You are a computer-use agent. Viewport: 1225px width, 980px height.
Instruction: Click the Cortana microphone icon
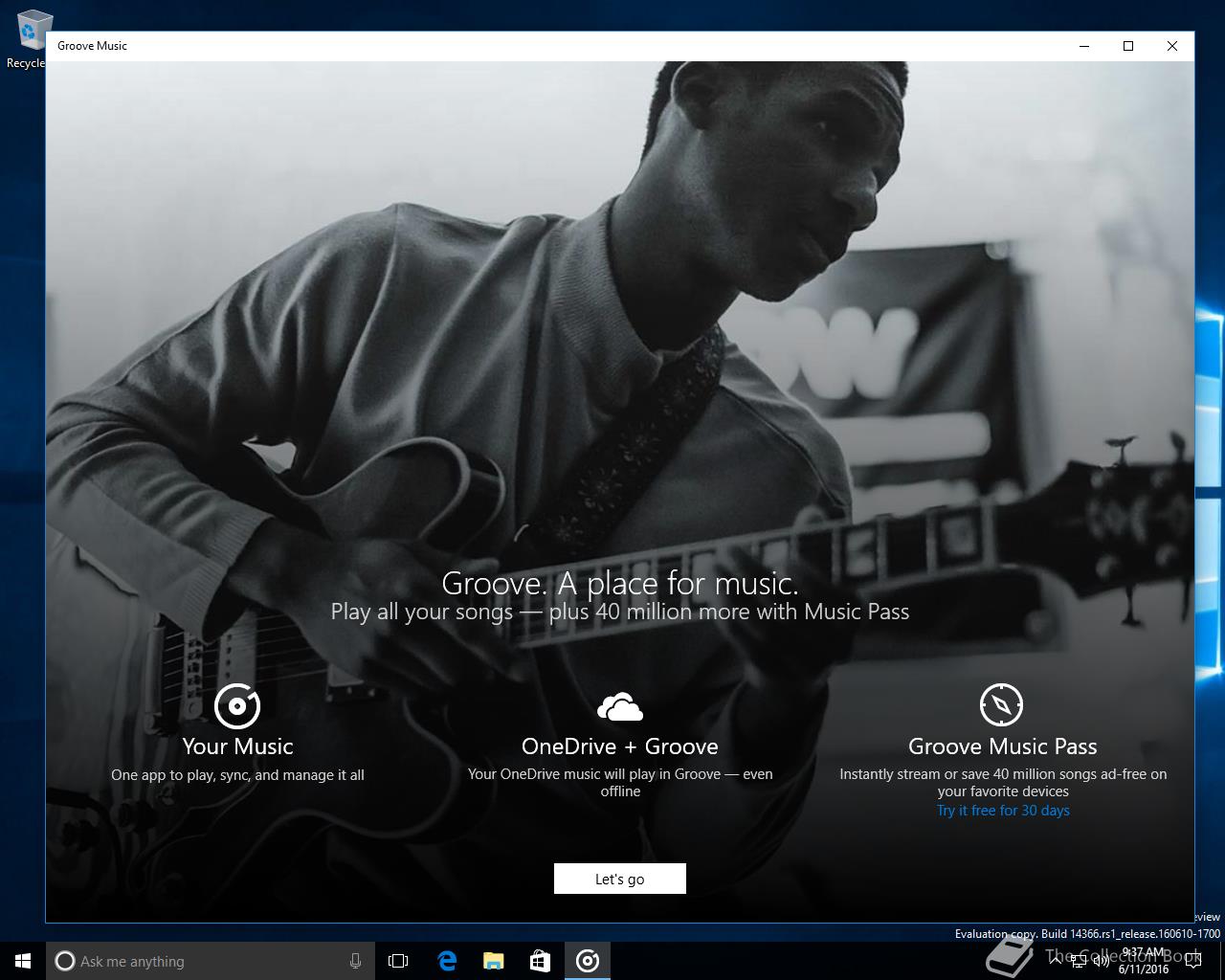pyautogui.click(x=355, y=961)
